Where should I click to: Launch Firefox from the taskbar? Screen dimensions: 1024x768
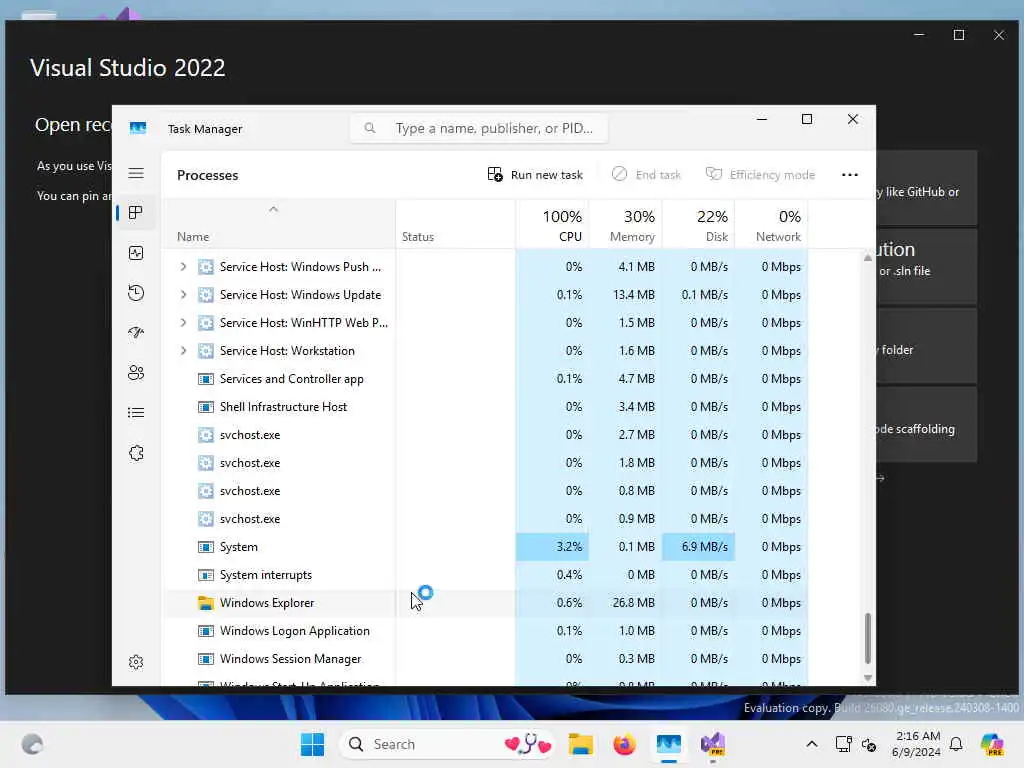click(624, 744)
